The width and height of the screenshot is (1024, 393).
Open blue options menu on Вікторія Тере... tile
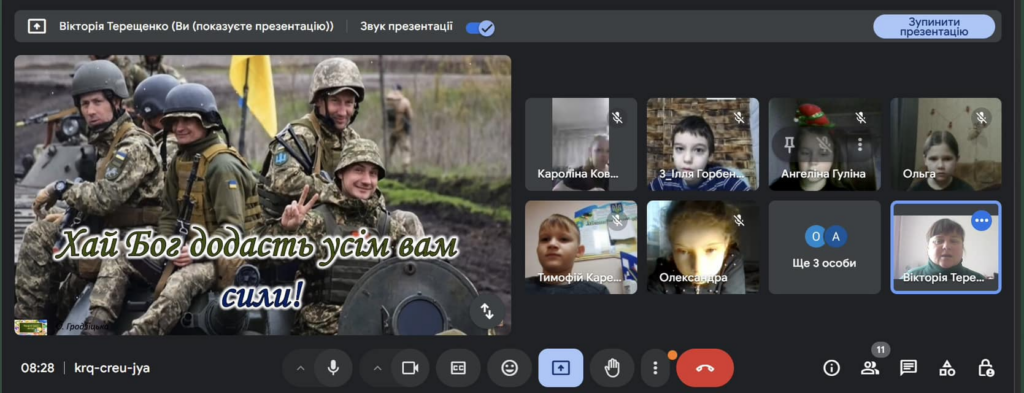981,221
